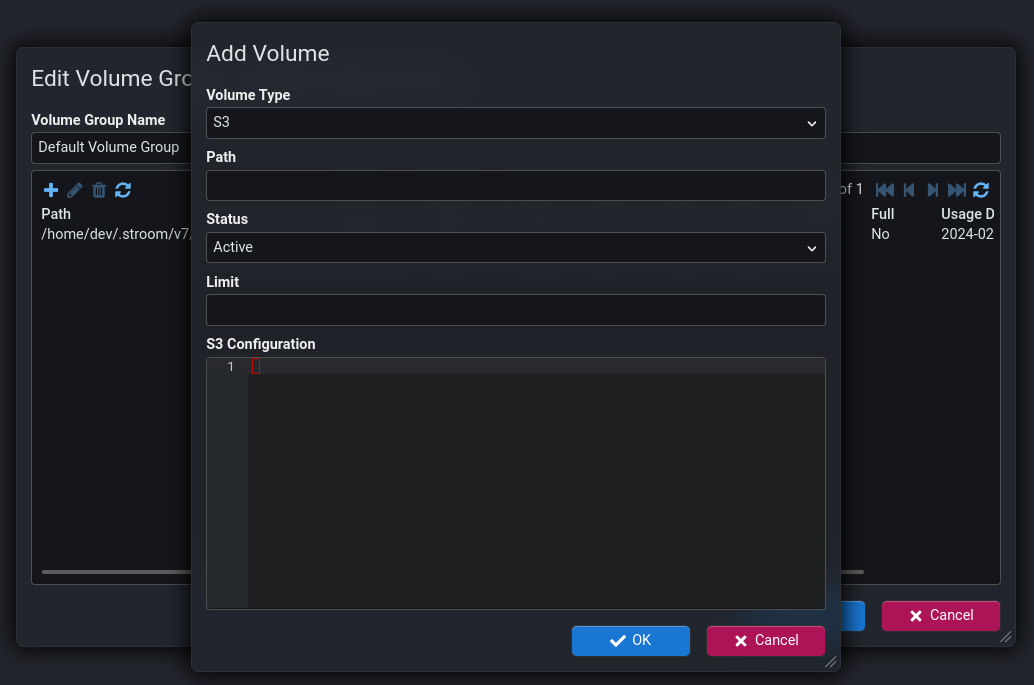Click the trash delete icon in volume list
This screenshot has width=1034, height=685.
point(99,190)
